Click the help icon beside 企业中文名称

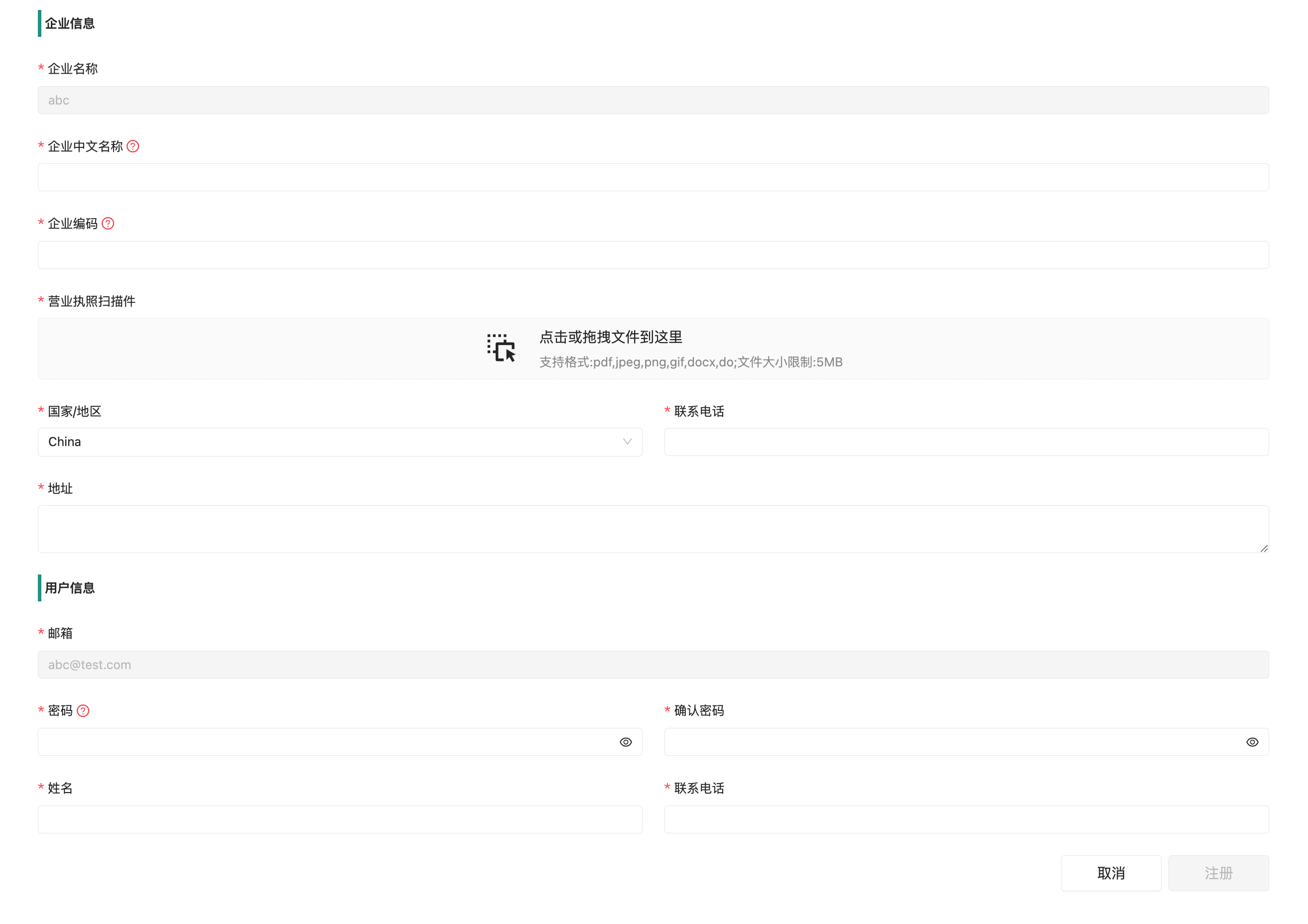[x=132, y=146]
